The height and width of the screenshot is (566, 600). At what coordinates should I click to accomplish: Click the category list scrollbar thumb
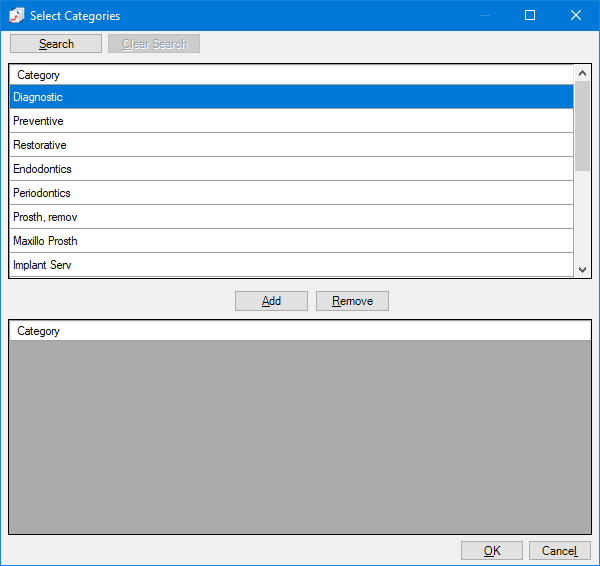[x=583, y=125]
